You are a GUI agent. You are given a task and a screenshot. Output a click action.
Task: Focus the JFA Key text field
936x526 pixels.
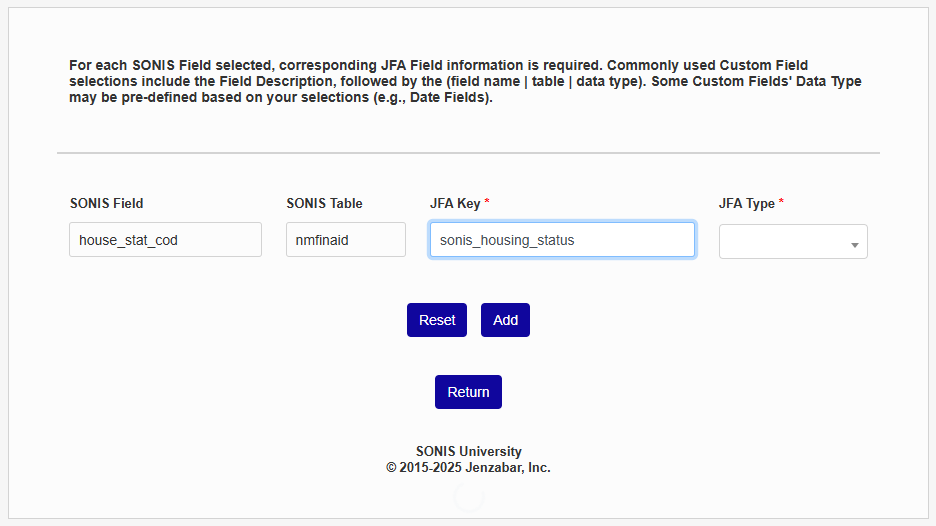562,240
